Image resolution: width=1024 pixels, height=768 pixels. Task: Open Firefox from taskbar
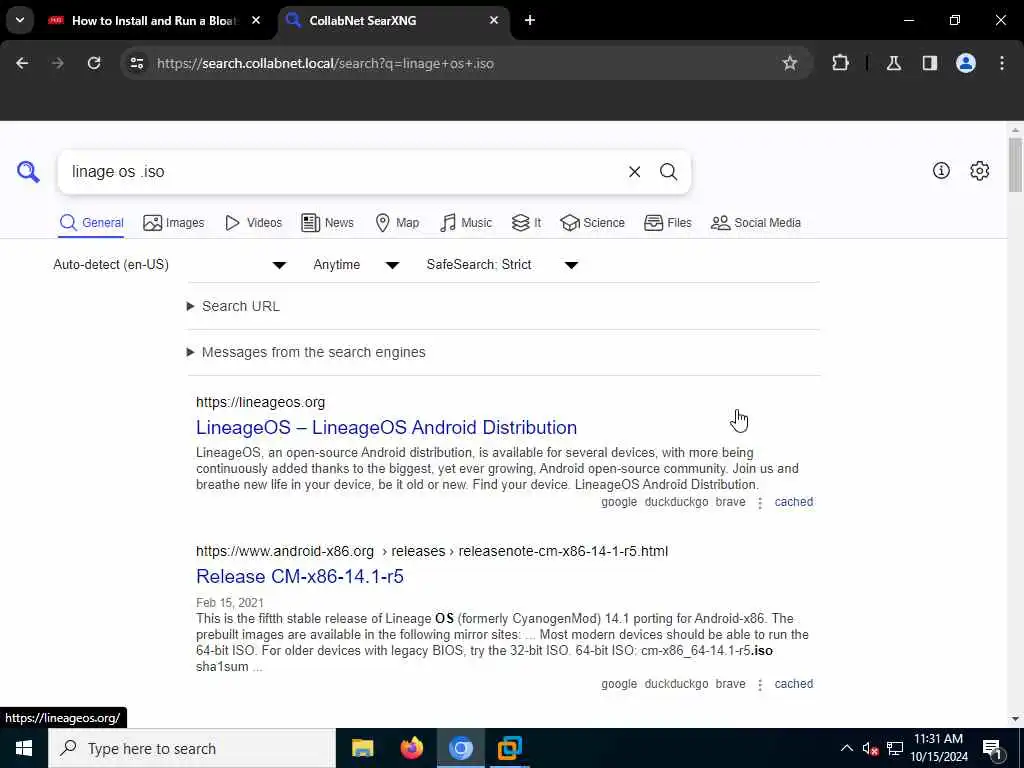pyautogui.click(x=411, y=748)
